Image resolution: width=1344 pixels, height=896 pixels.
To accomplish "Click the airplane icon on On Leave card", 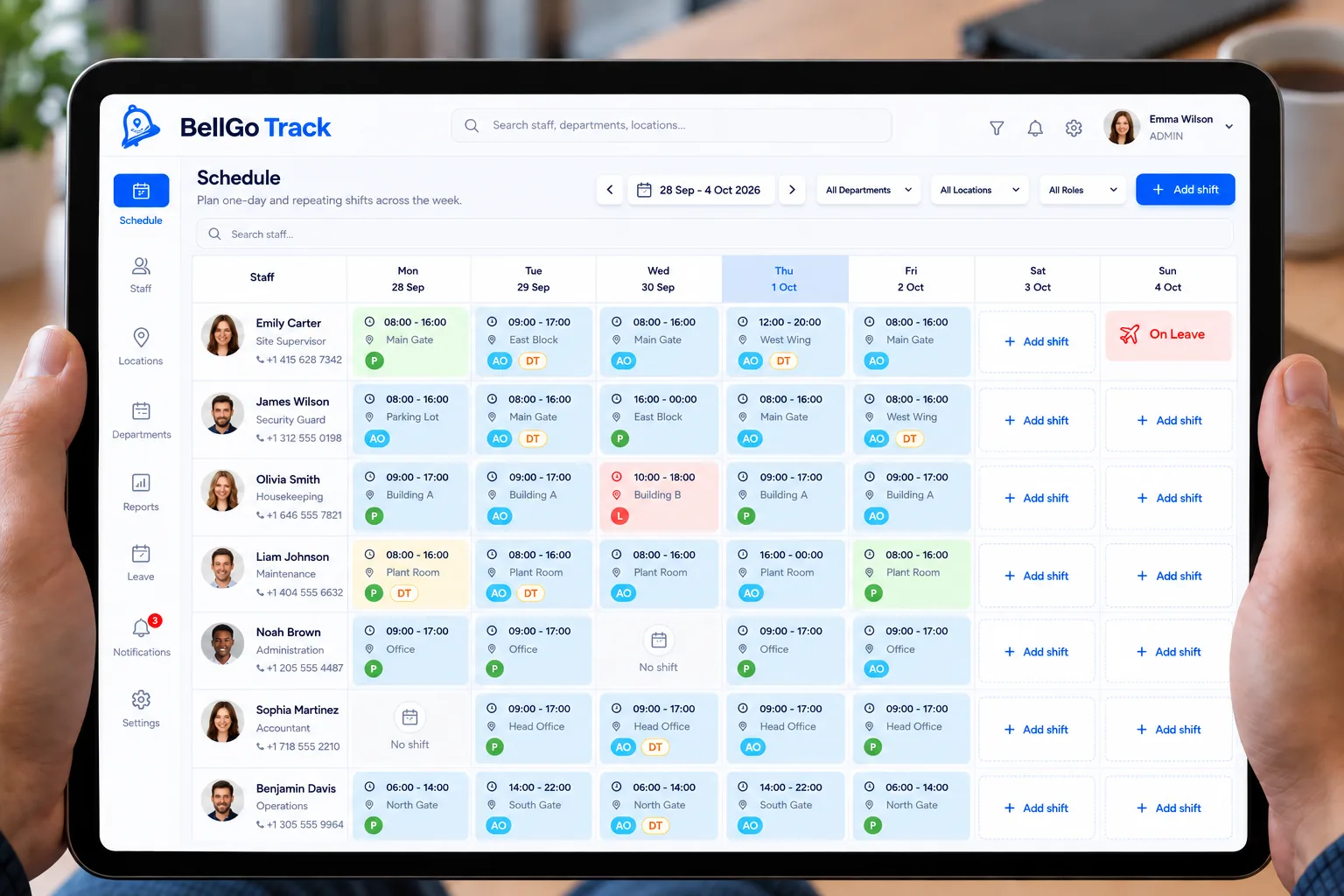I will pyautogui.click(x=1130, y=334).
